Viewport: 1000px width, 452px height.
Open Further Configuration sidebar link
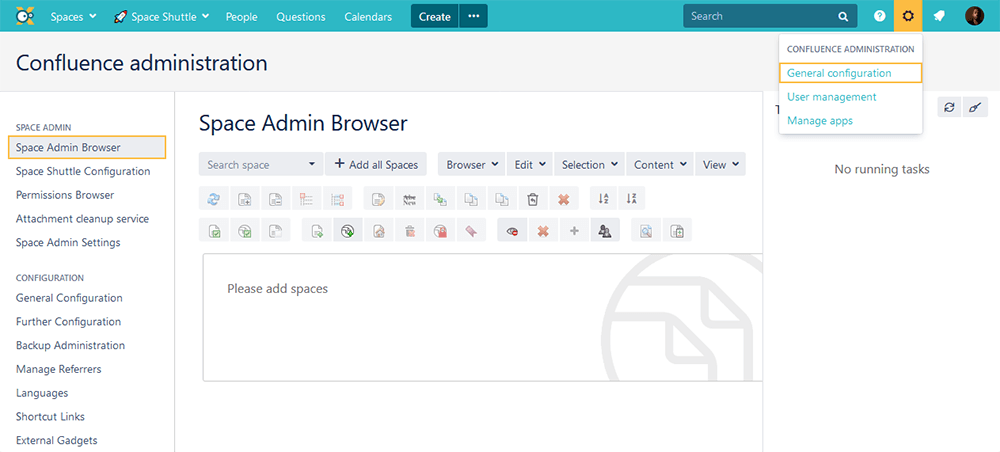point(68,321)
